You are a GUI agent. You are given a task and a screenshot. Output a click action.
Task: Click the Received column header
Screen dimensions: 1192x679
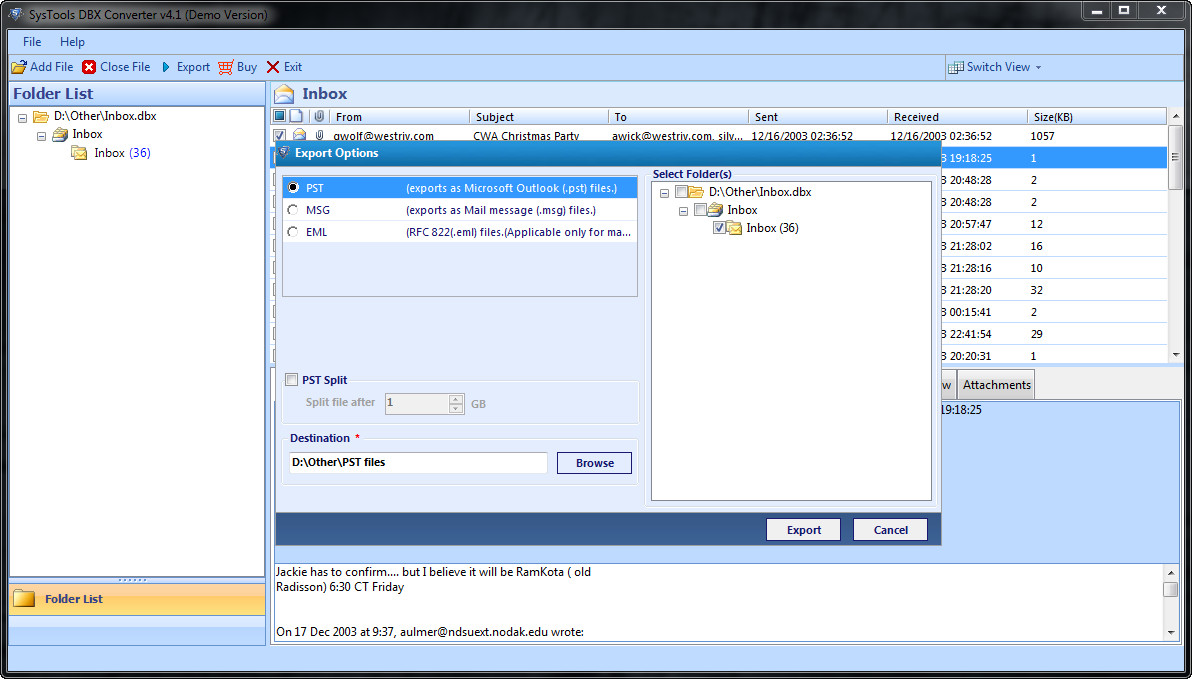[957, 116]
